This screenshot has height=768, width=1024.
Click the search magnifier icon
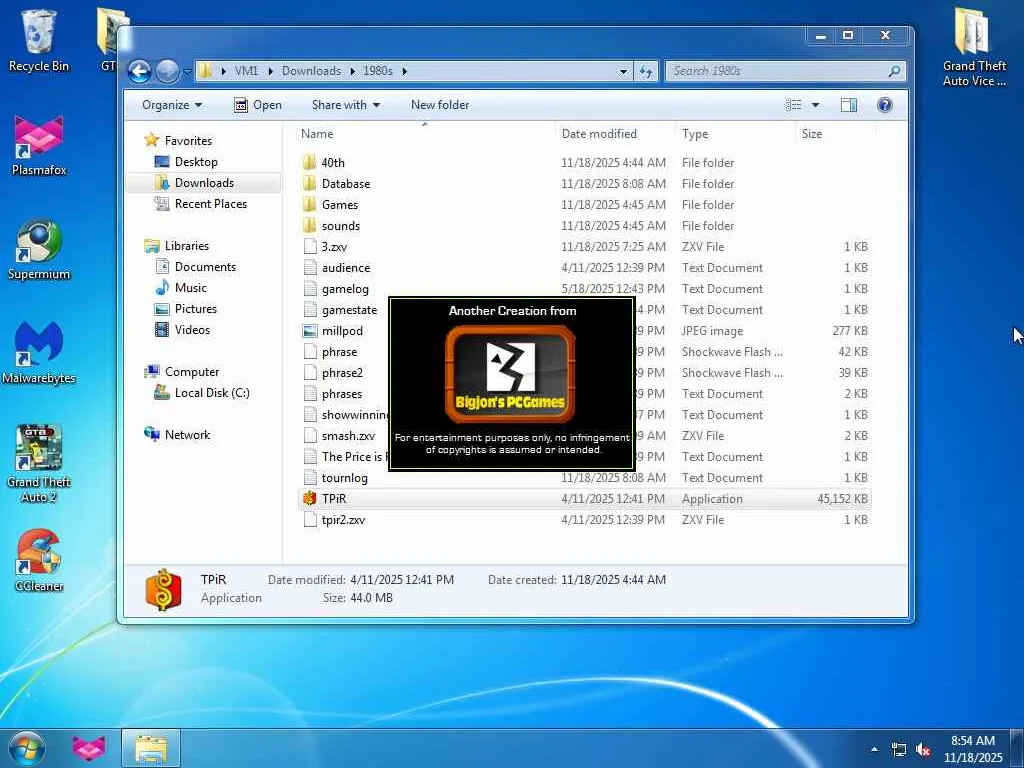894,71
